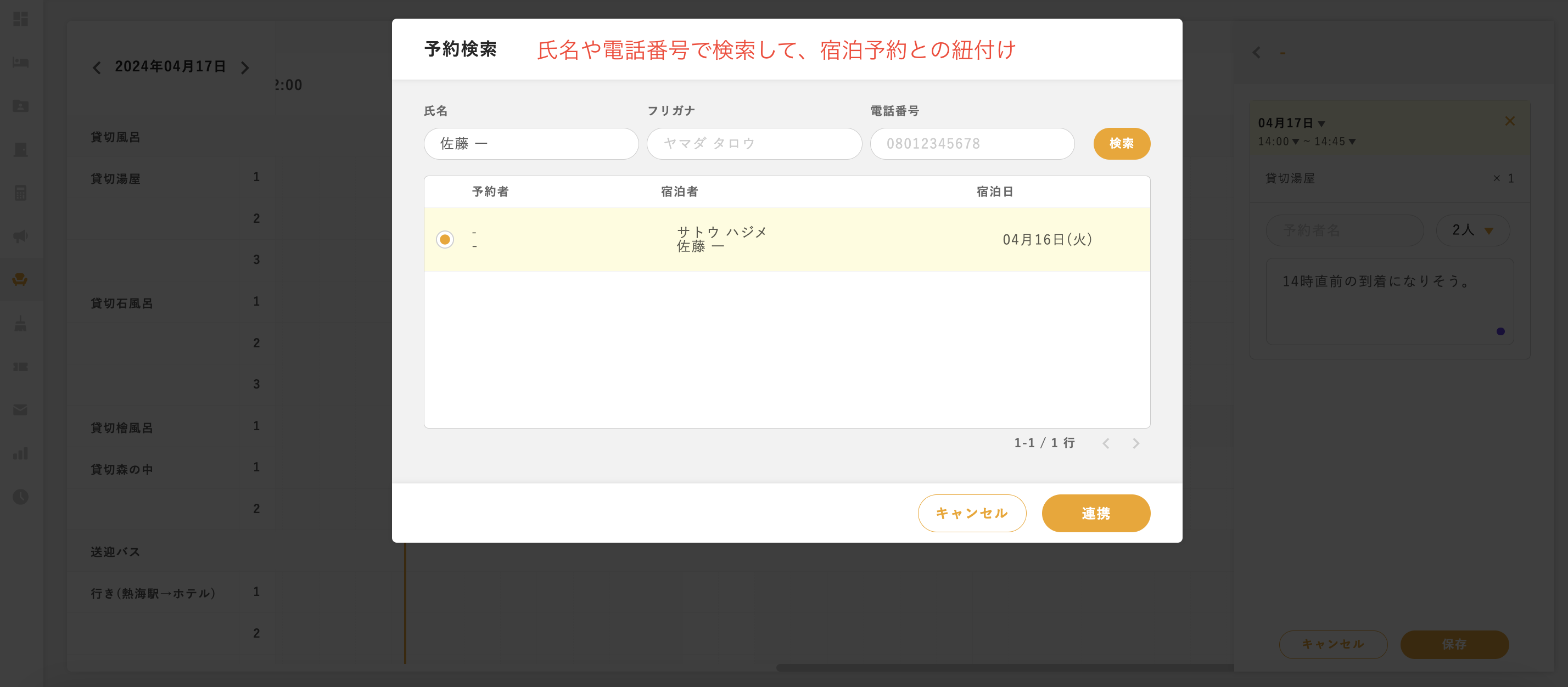Select the radio button for サトウ ハジメ's reservation
This screenshot has width=1568, height=687.
444,240
